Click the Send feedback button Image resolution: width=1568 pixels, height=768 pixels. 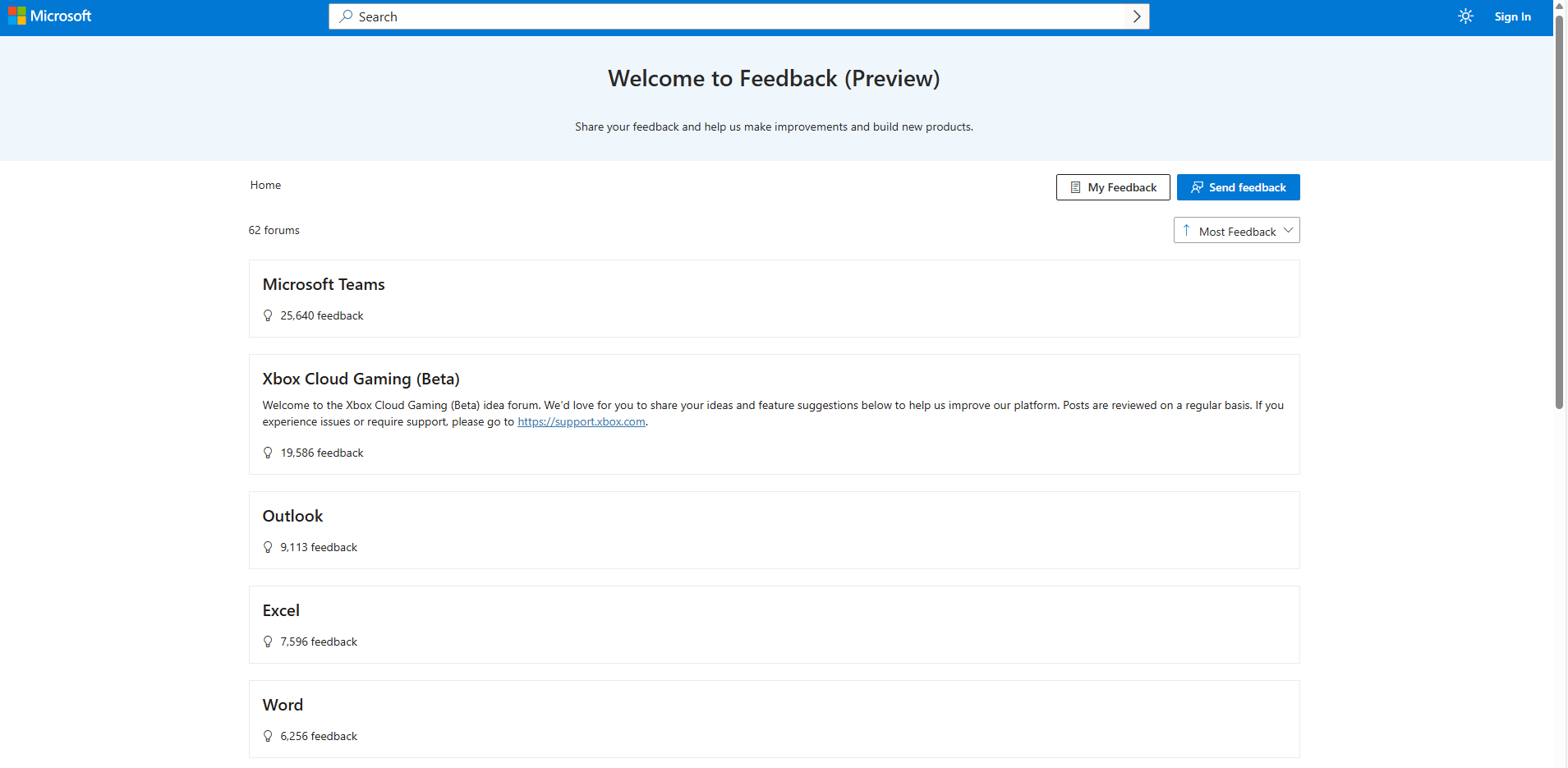pyautogui.click(x=1238, y=187)
